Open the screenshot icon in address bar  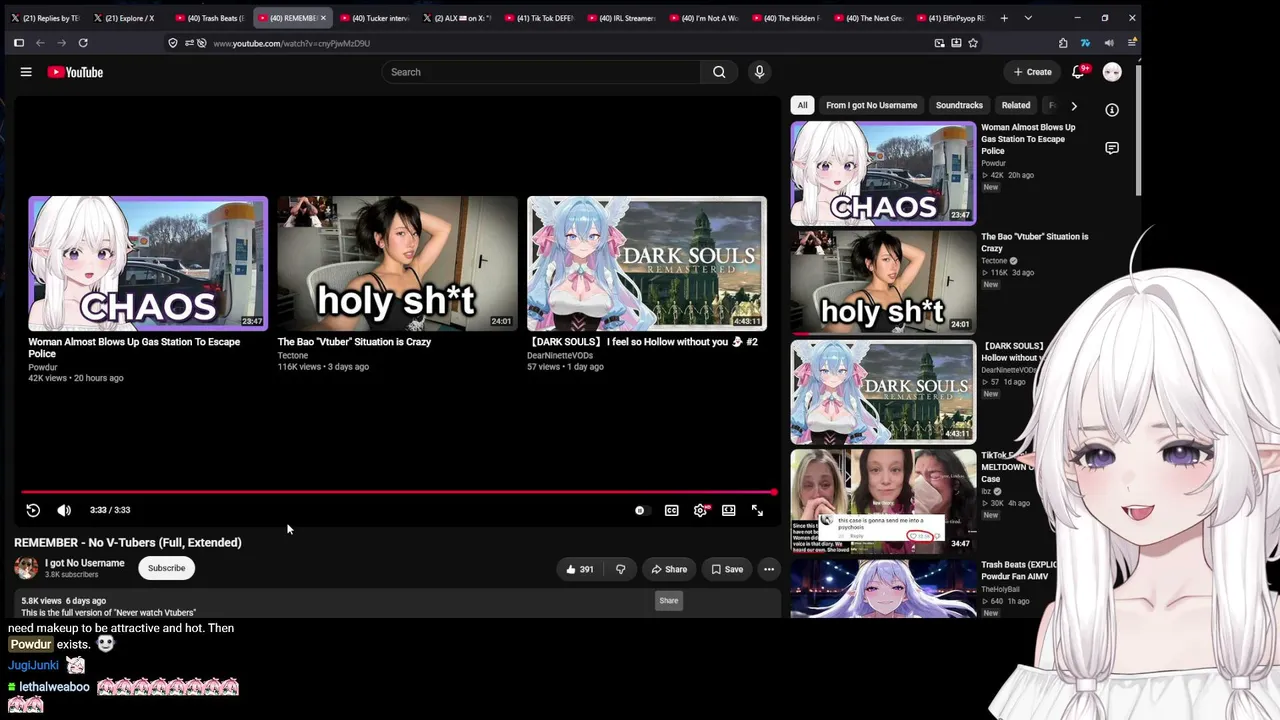(x=939, y=43)
